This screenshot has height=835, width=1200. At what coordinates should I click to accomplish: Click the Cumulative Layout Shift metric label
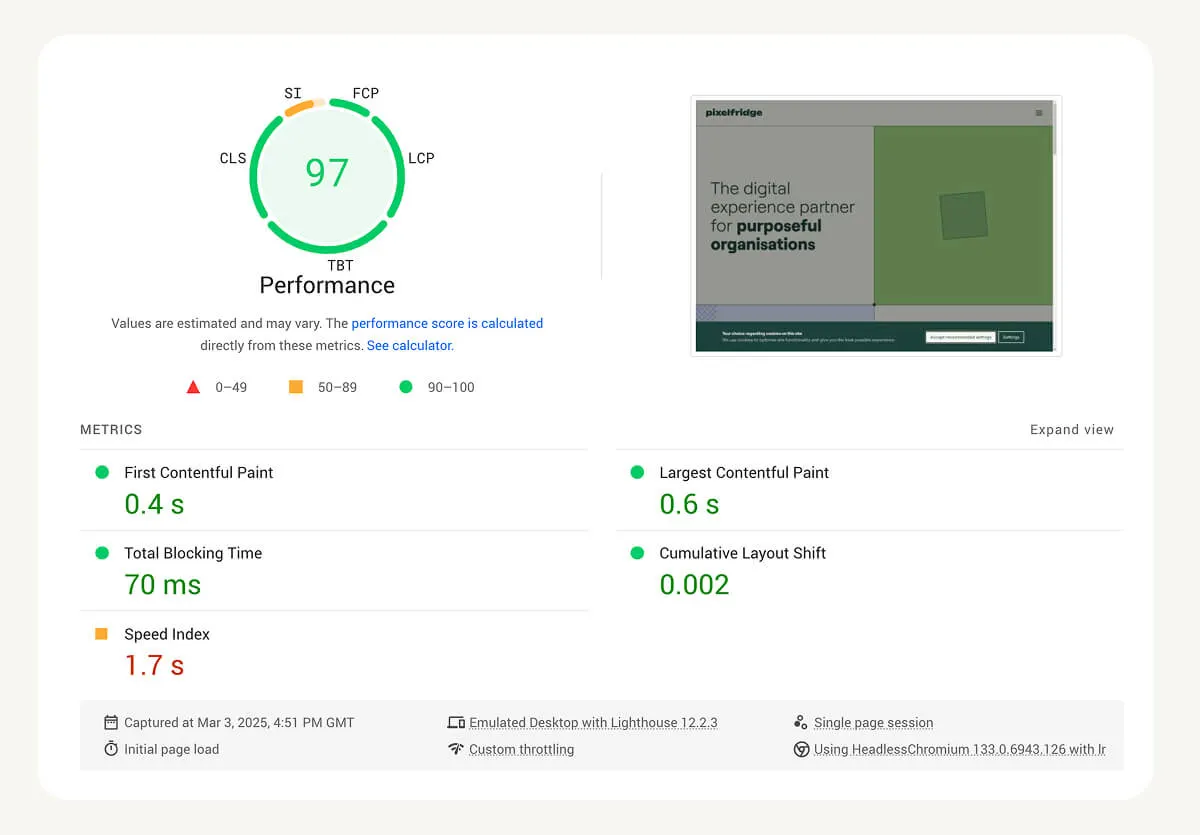coord(742,553)
